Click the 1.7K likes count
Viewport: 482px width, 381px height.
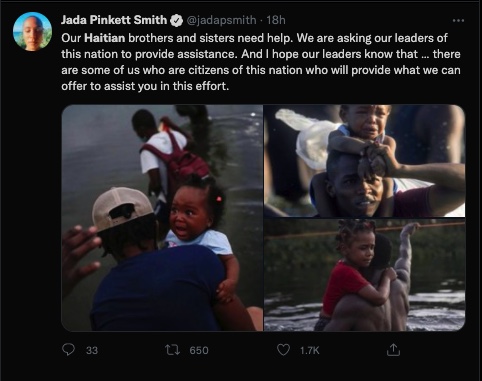click(309, 350)
